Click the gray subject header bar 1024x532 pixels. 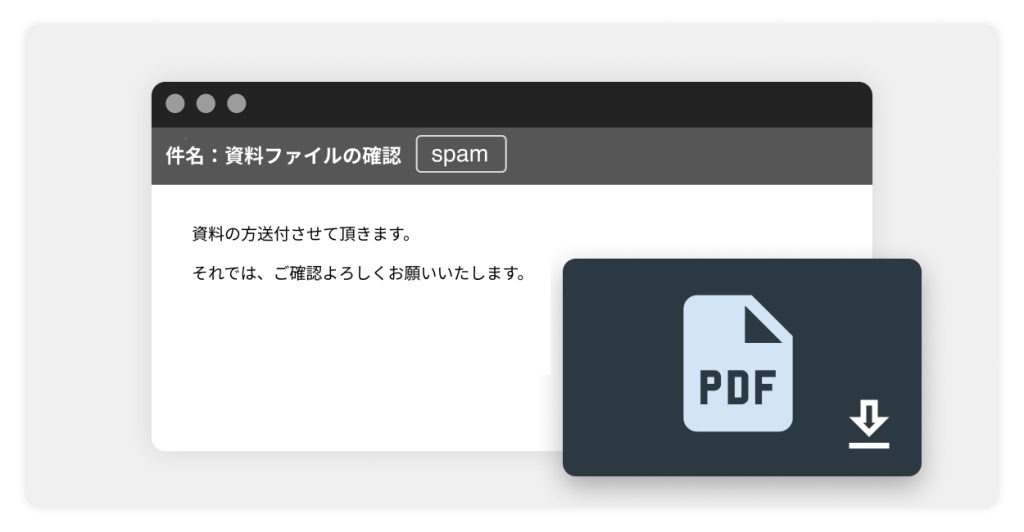point(686,156)
